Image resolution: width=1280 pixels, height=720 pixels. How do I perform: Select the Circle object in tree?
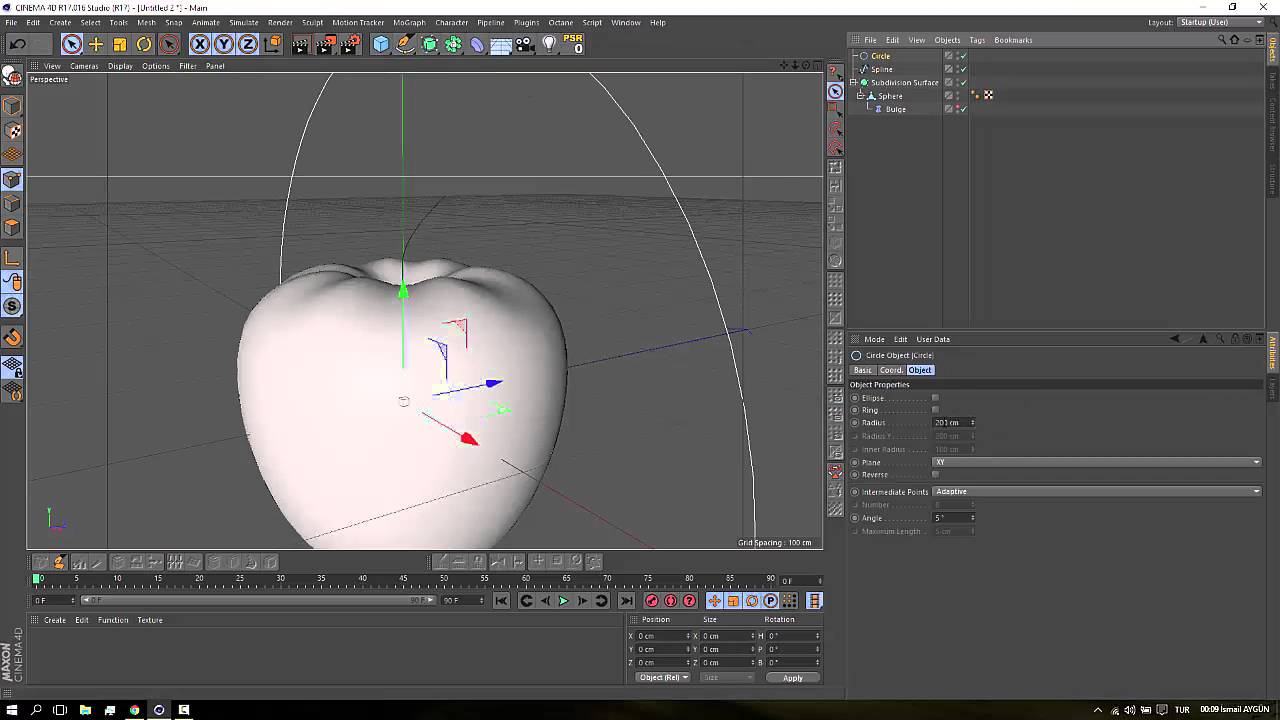coord(880,56)
